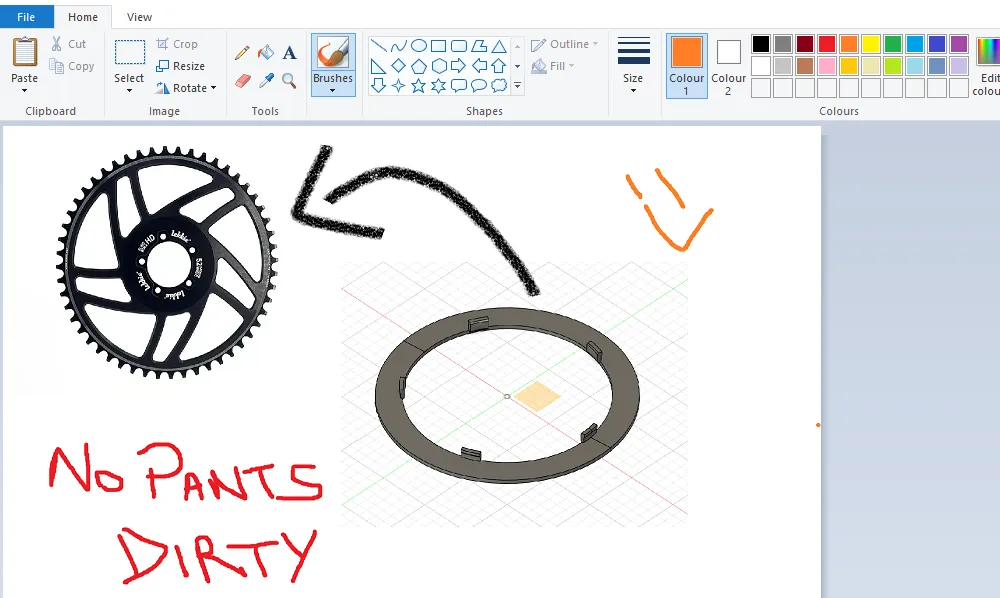Choose the Rounded rectangular callout shape
The height and width of the screenshot is (598, 1000).
click(459, 85)
